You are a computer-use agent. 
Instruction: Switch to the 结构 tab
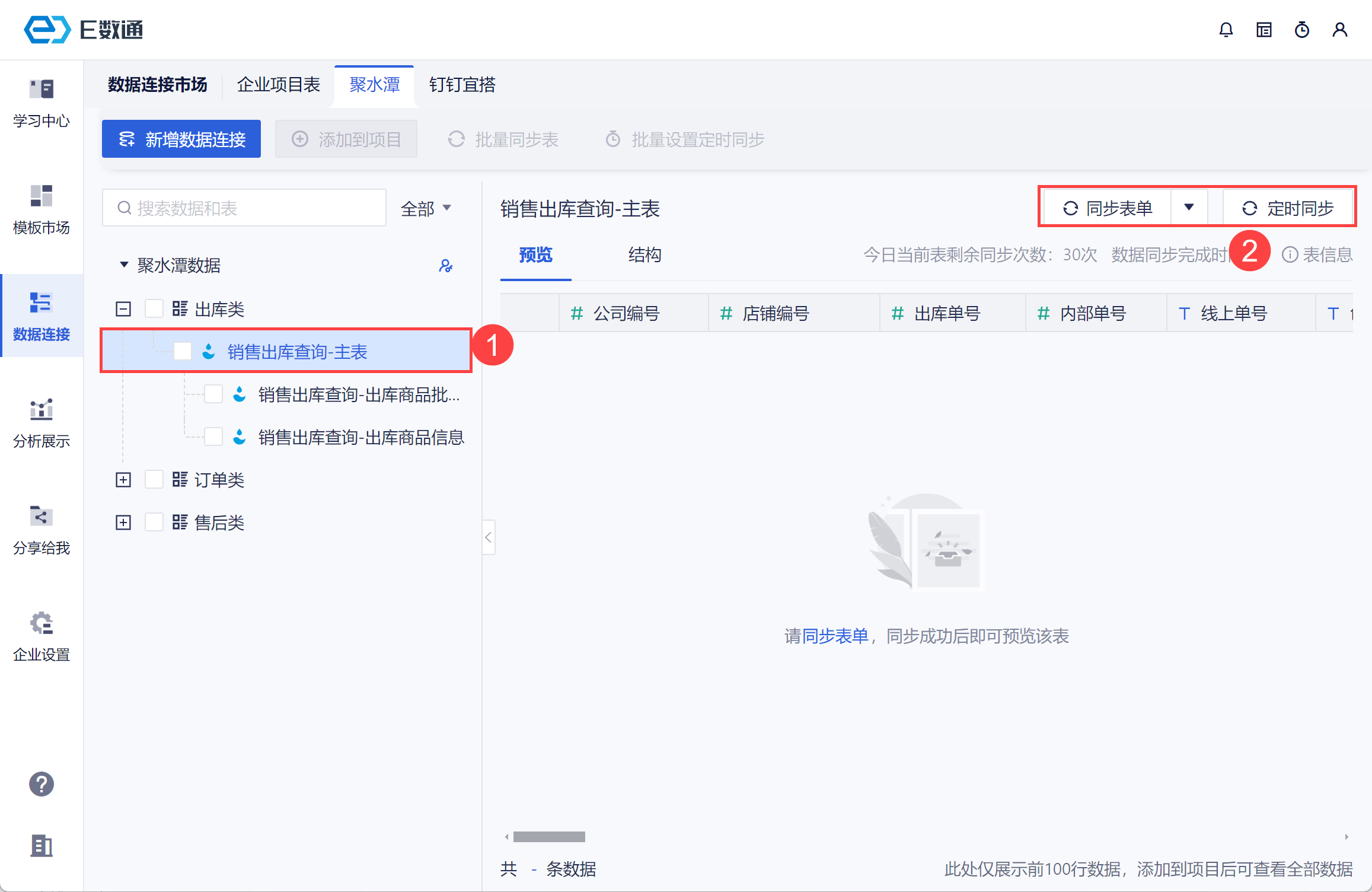[644, 255]
